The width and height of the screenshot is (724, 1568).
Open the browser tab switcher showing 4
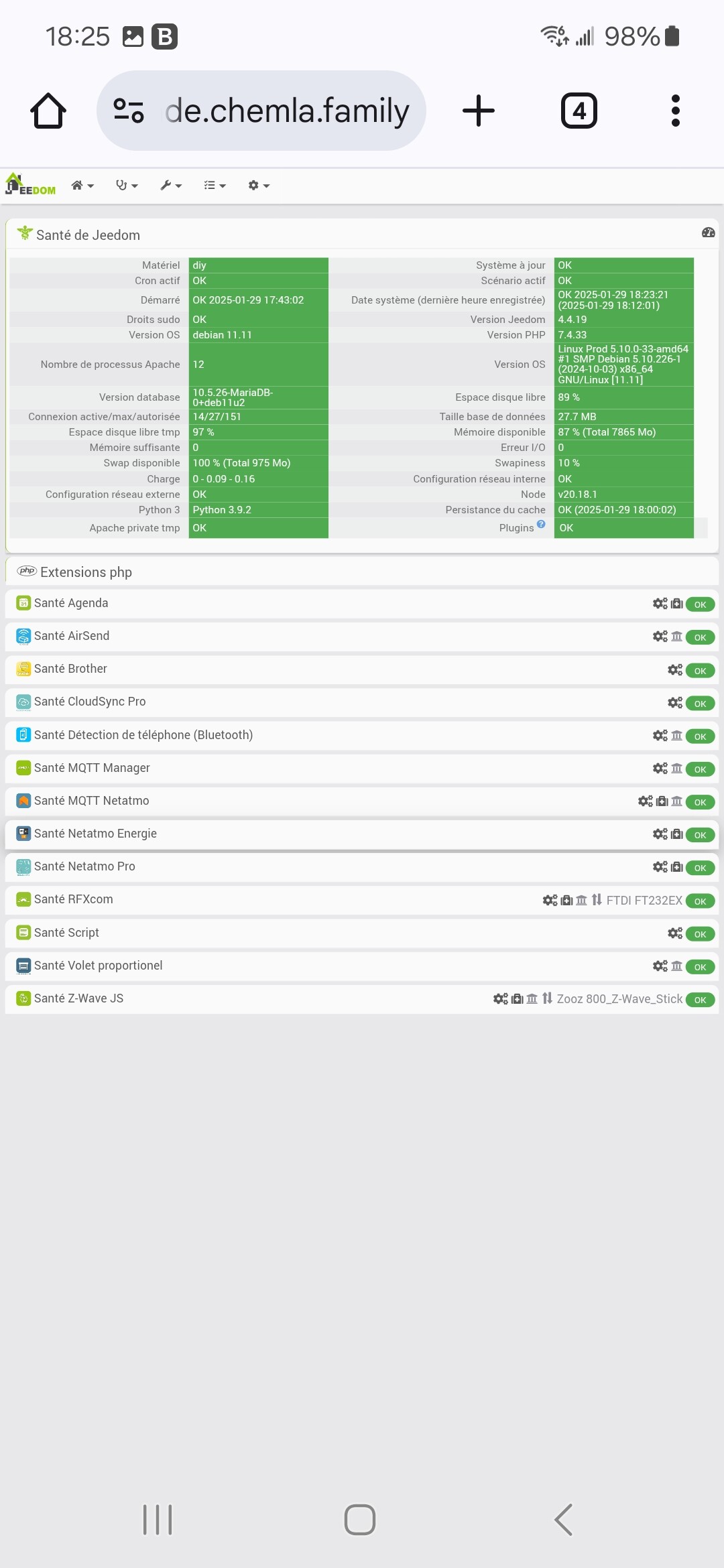point(579,111)
